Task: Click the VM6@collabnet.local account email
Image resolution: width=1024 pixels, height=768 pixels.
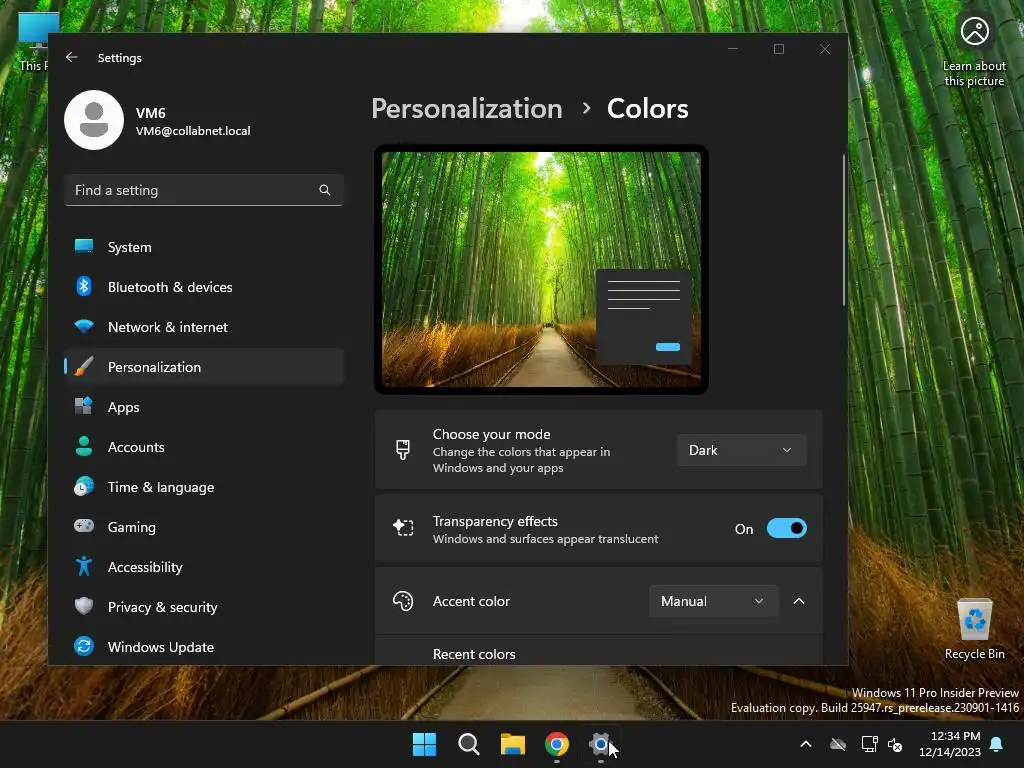Action: pyautogui.click(x=193, y=131)
